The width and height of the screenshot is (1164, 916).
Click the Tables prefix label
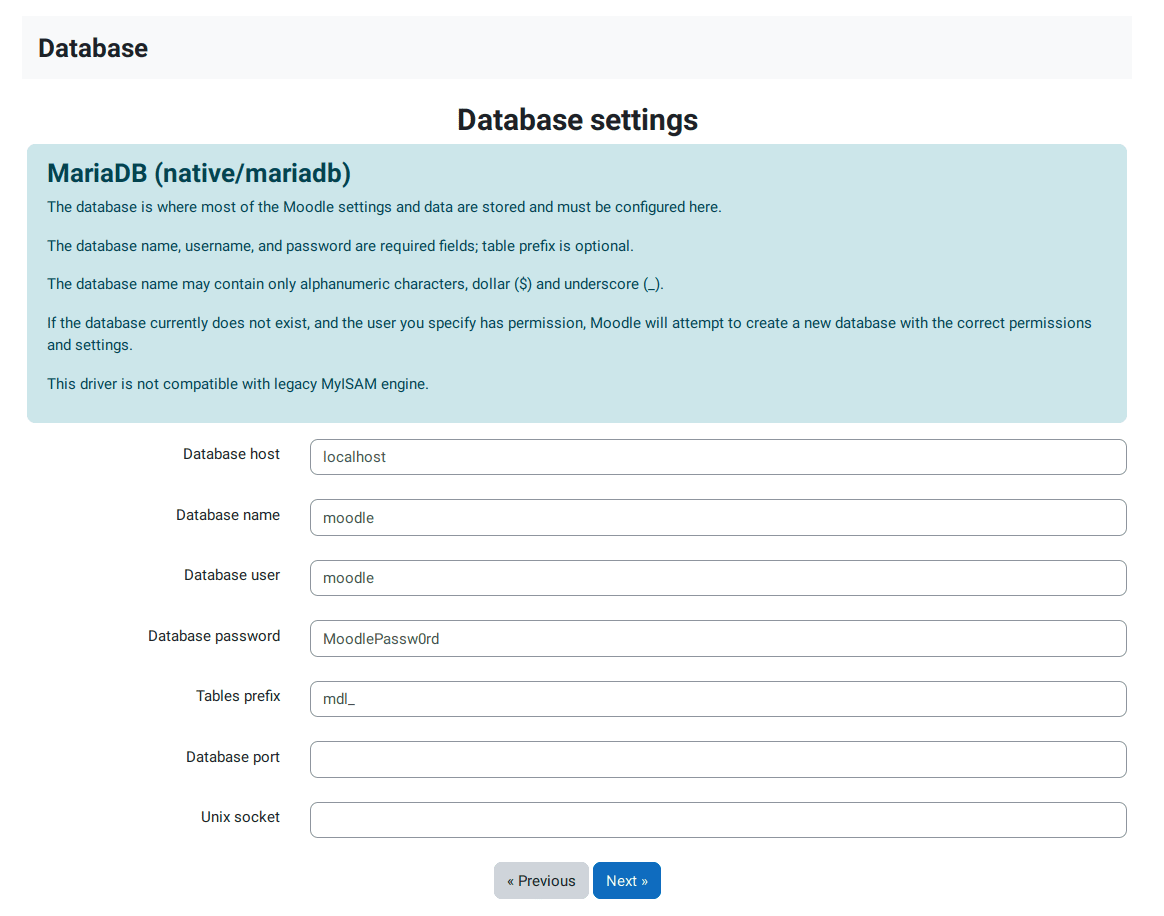pyautogui.click(x=238, y=696)
